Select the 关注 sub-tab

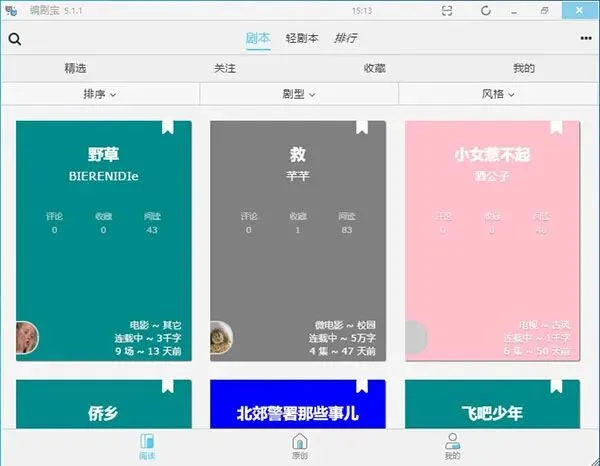tap(225, 68)
